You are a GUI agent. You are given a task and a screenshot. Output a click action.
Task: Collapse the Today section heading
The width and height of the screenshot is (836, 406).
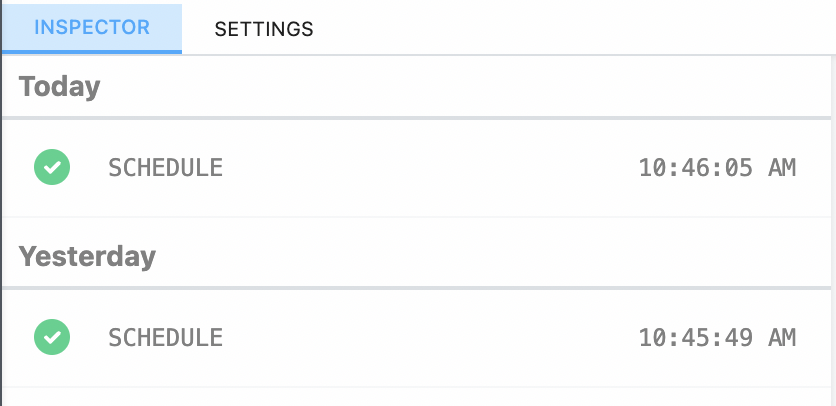click(x=60, y=87)
